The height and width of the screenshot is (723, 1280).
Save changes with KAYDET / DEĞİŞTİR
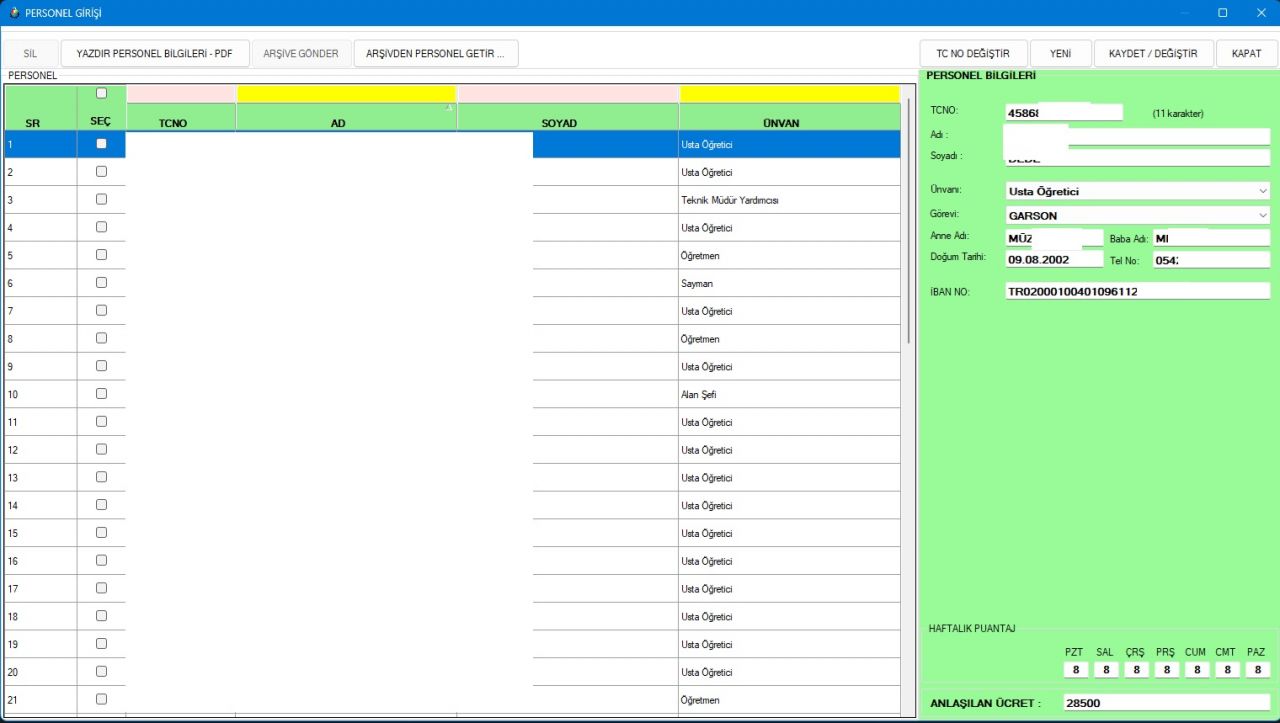pos(1152,54)
